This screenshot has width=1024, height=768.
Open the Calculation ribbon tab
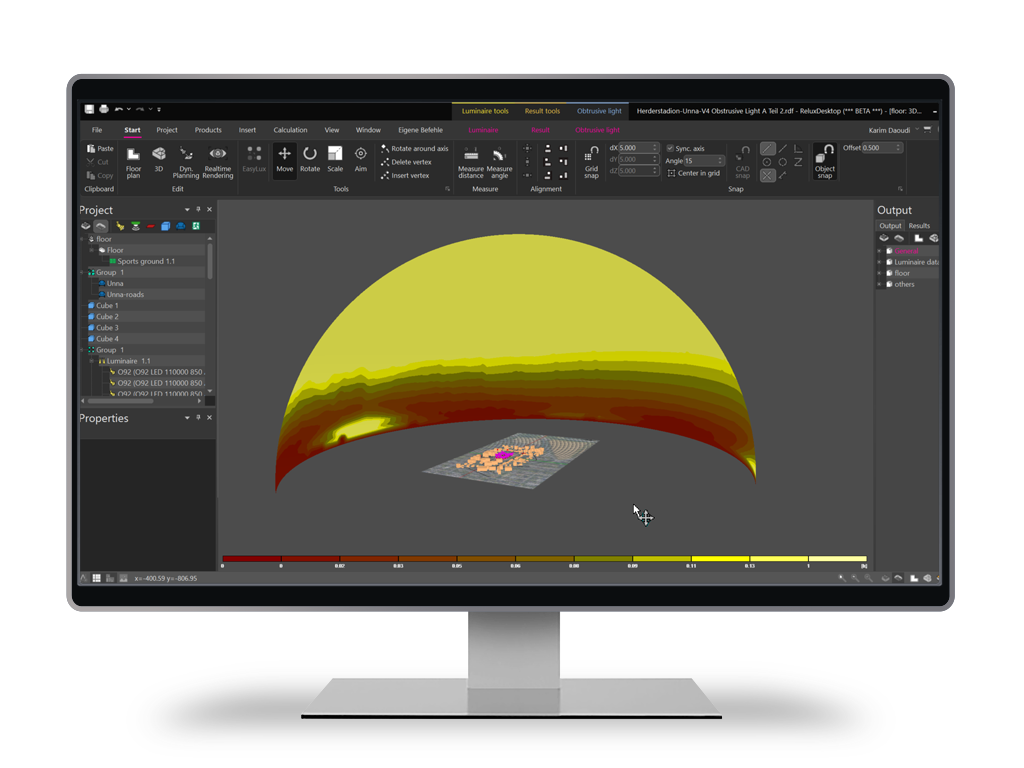pyautogui.click(x=290, y=130)
